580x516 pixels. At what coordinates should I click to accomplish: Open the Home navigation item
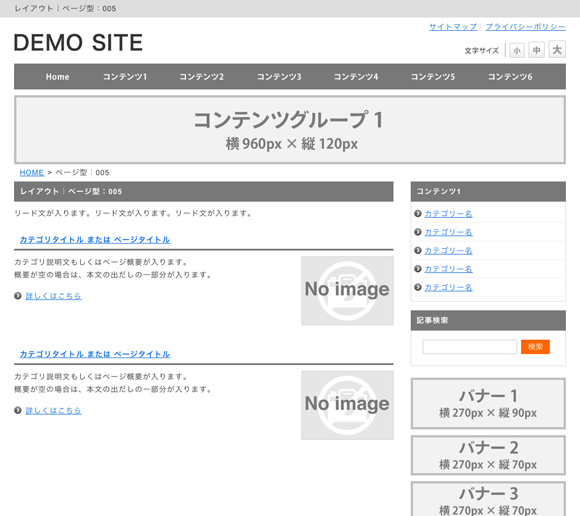(57, 77)
